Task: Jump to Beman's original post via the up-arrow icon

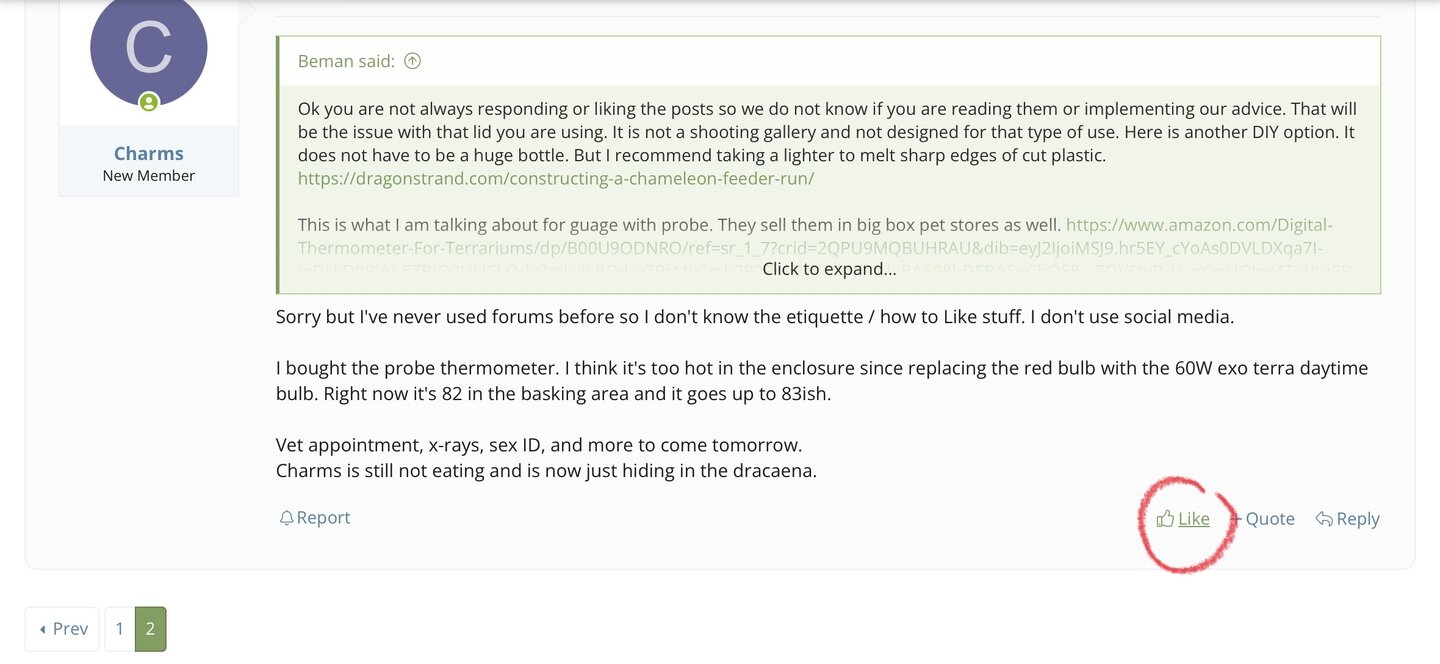Action: [x=412, y=61]
